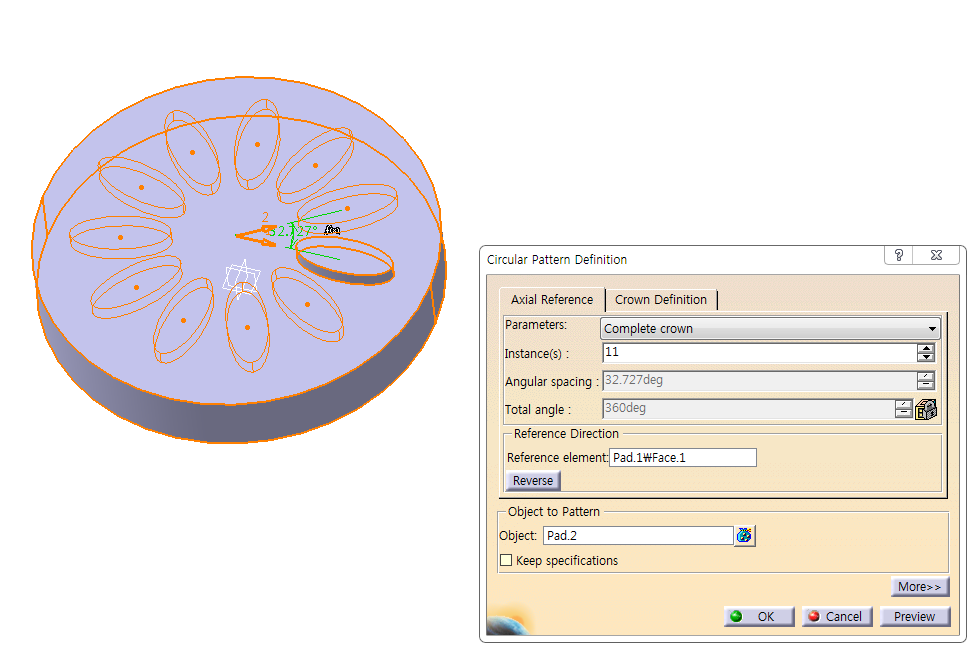Click the measure icon beside Total angle
Viewport: 980px width, 660px height.
point(926,409)
